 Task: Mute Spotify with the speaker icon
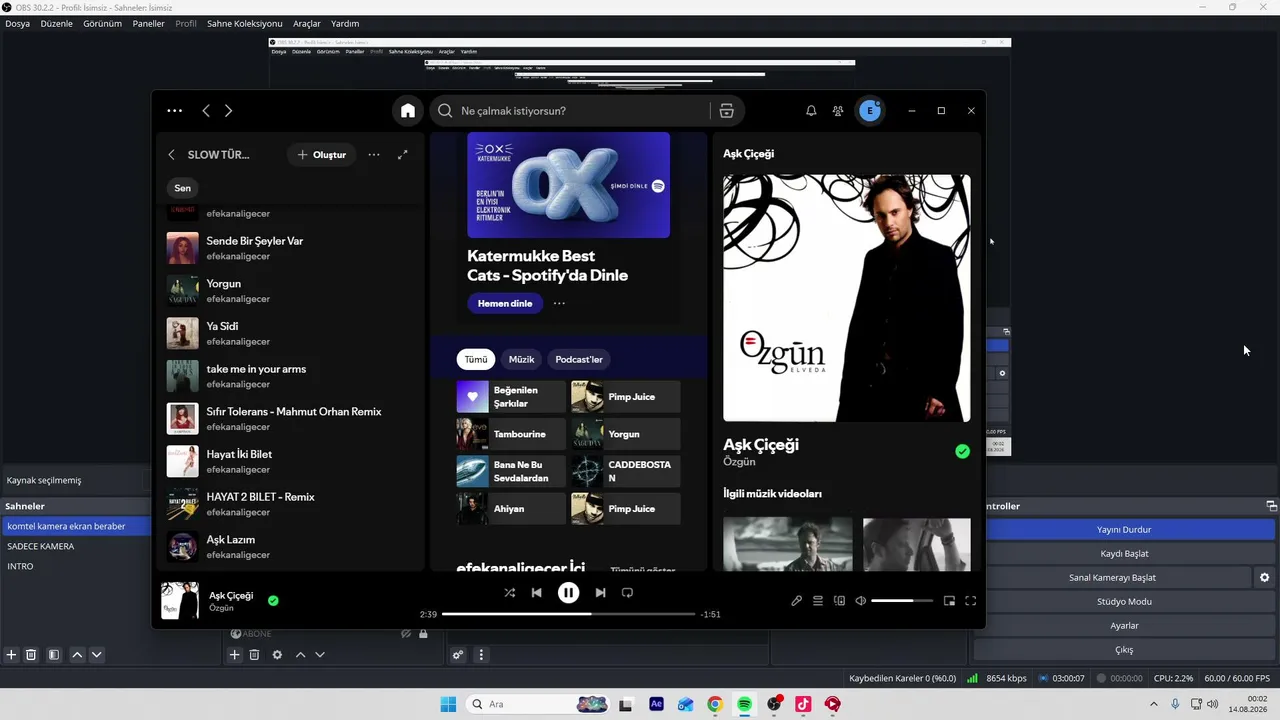(860, 601)
